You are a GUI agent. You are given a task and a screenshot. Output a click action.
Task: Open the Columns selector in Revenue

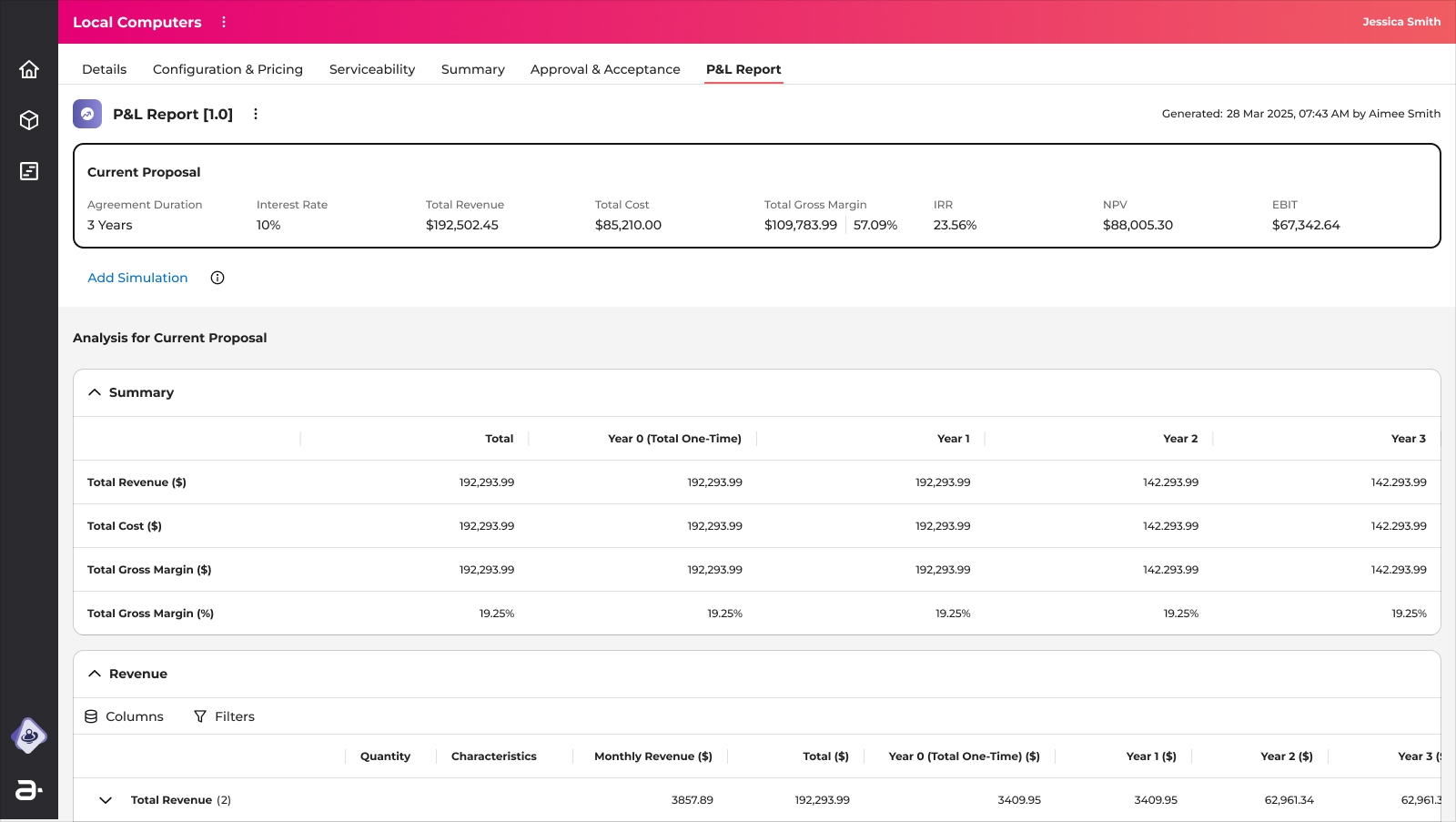(x=124, y=716)
